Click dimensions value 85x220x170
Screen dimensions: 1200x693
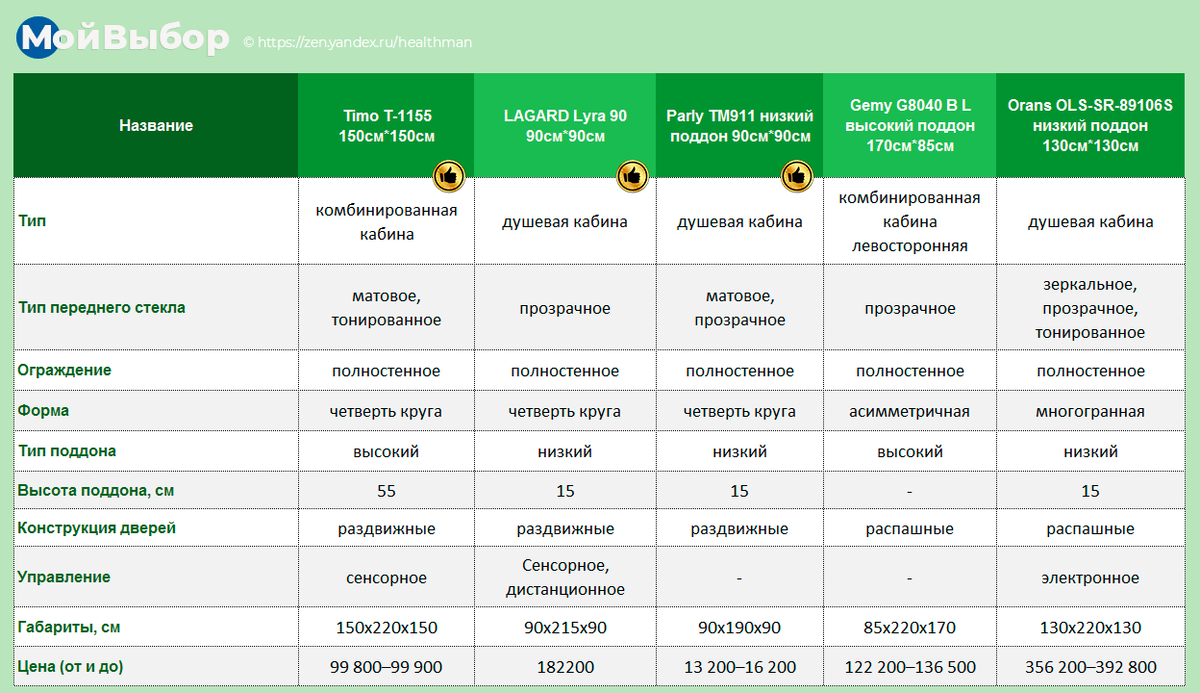(x=910, y=628)
